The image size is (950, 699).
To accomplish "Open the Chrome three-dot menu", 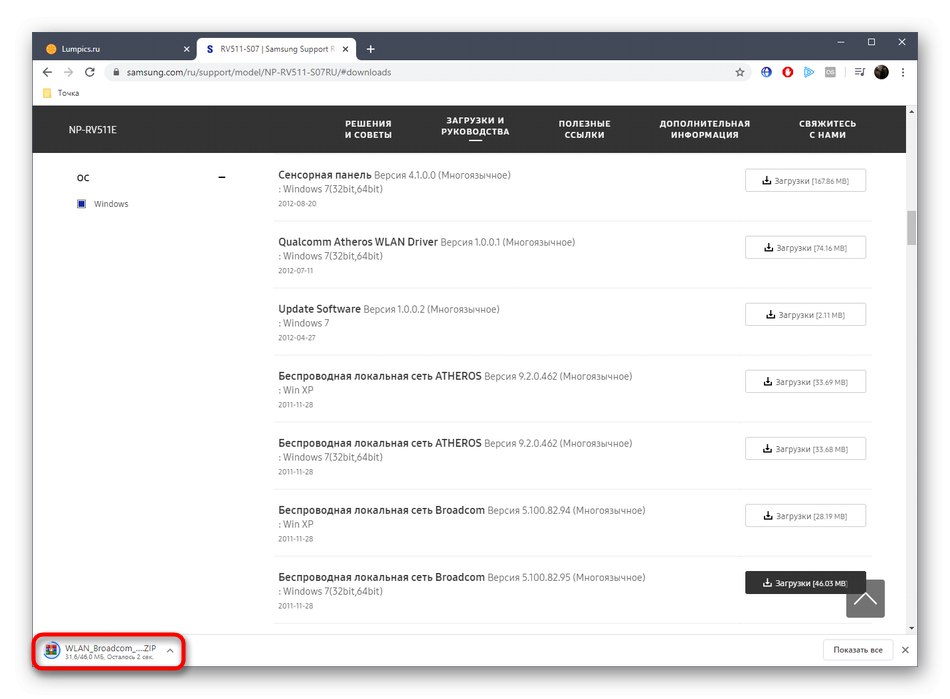I will pyautogui.click(x=903, y=72).
